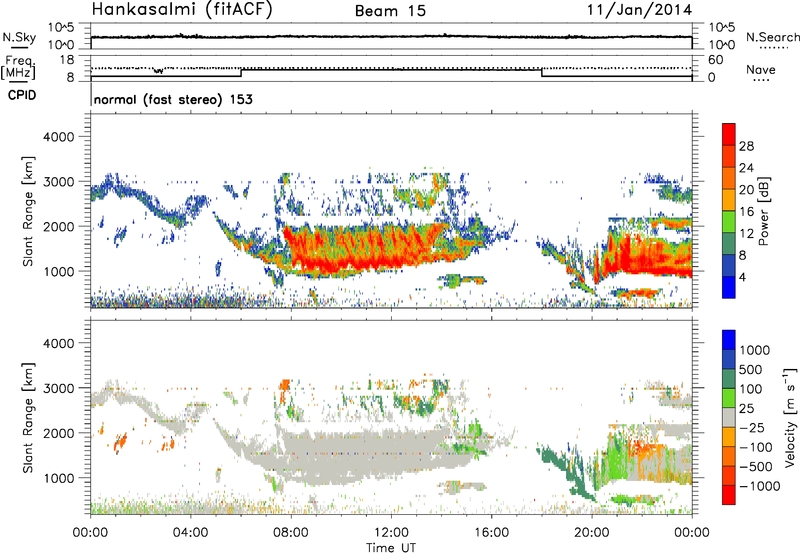This screenshot has height=554, width=800.
Task: Click velocity panel 'Slant Range [km]' axis label
Action: tap(28, 417)
